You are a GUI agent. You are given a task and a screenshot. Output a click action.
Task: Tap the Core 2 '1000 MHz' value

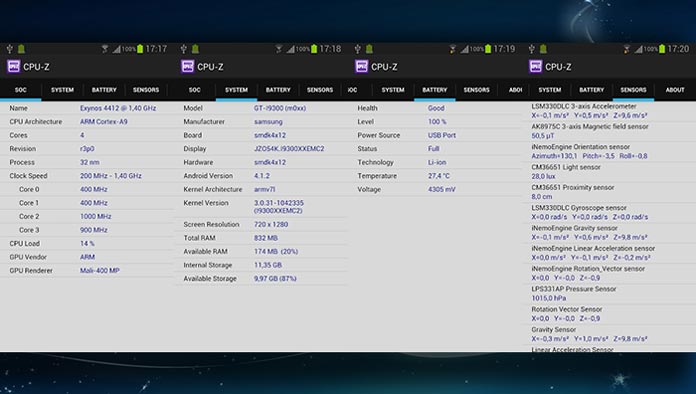[x=95, y=217]
